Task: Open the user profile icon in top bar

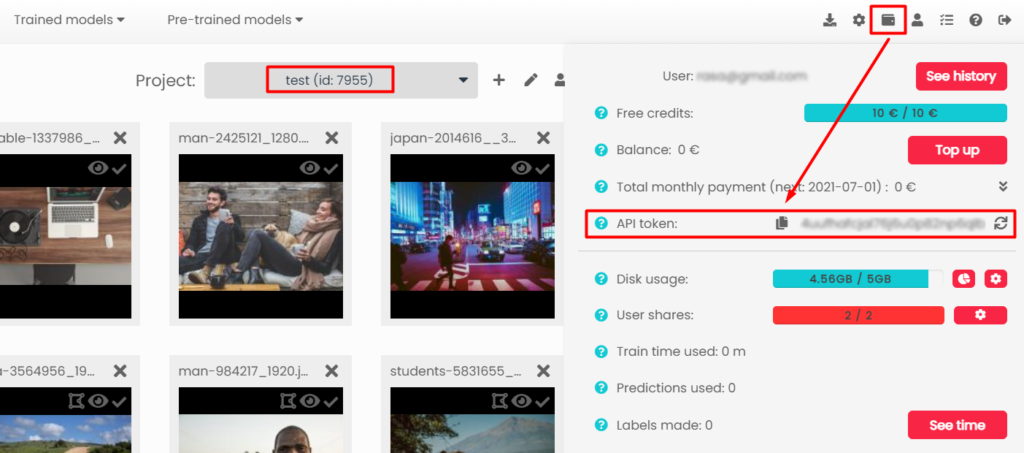Action: pos(917,20)
